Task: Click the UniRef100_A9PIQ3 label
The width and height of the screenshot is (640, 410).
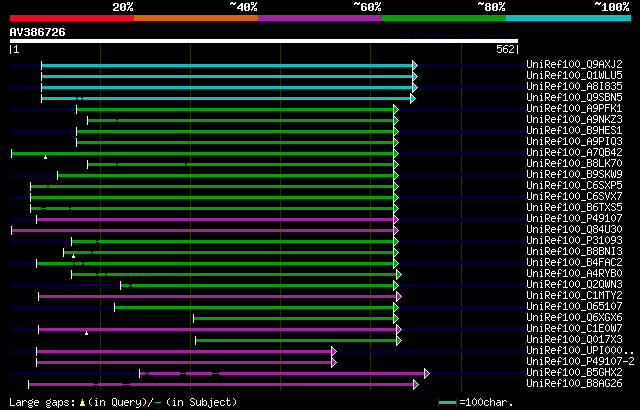Action: click(574, 142)
